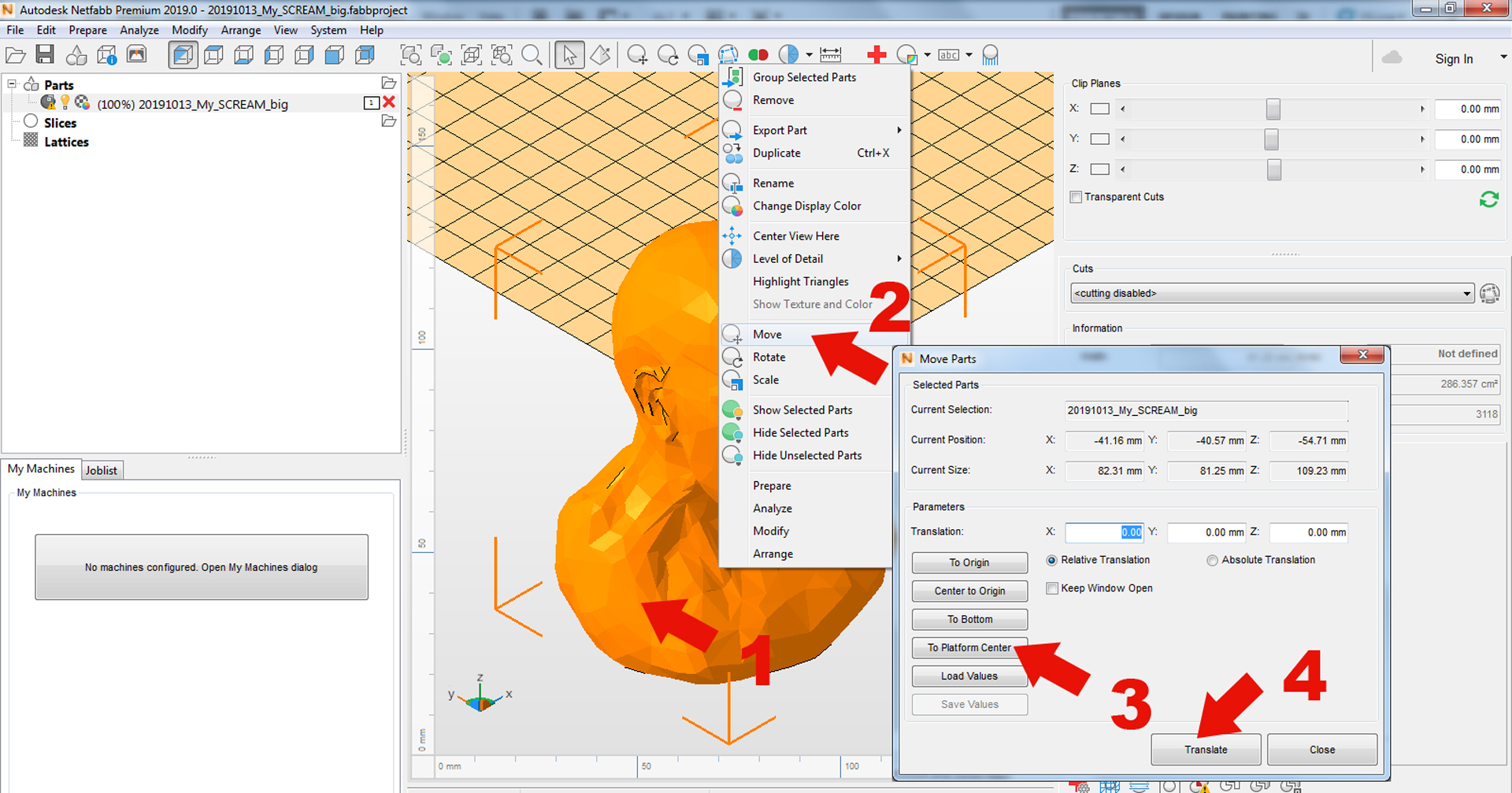Image resolution: width=1512 pixels, height=793 pixels.
Task: Open the cutting disabled Cuts dropdown
Action: tap(1272, 293)
